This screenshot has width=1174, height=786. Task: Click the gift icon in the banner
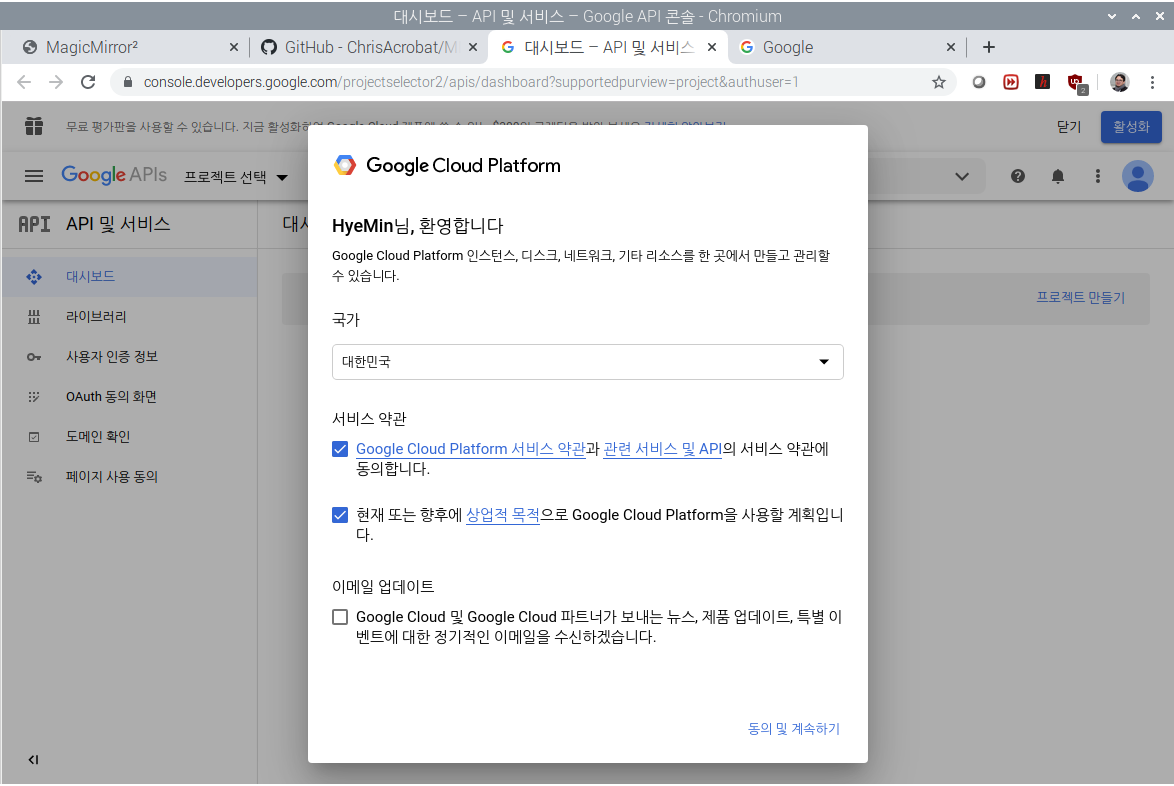pyautogui.click(x=34, y=126)
